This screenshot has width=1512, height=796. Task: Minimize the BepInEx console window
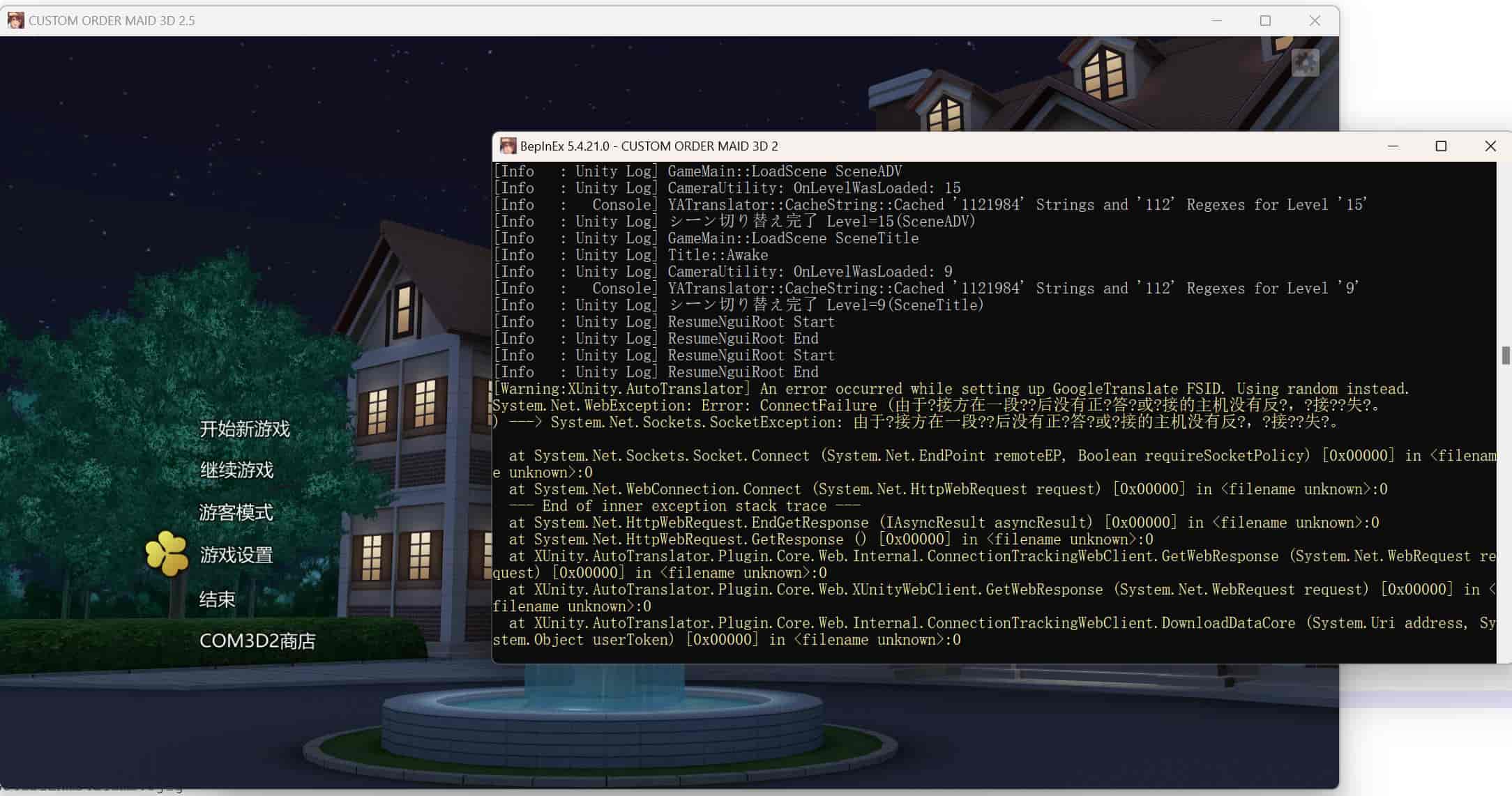coord(1393,146)
